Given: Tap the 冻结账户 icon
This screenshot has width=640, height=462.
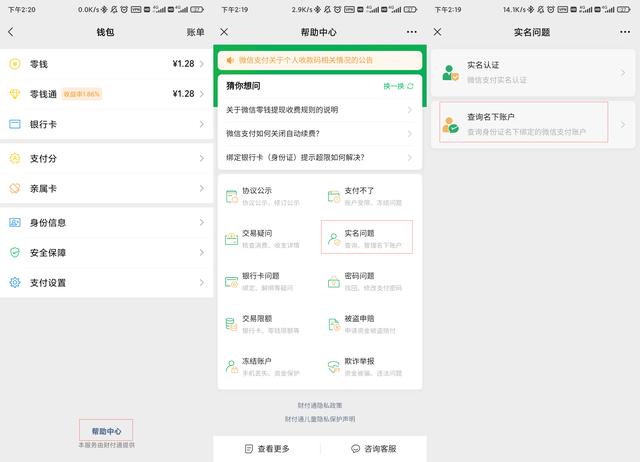Looking at the screenshot, I should tap(232, 367).
